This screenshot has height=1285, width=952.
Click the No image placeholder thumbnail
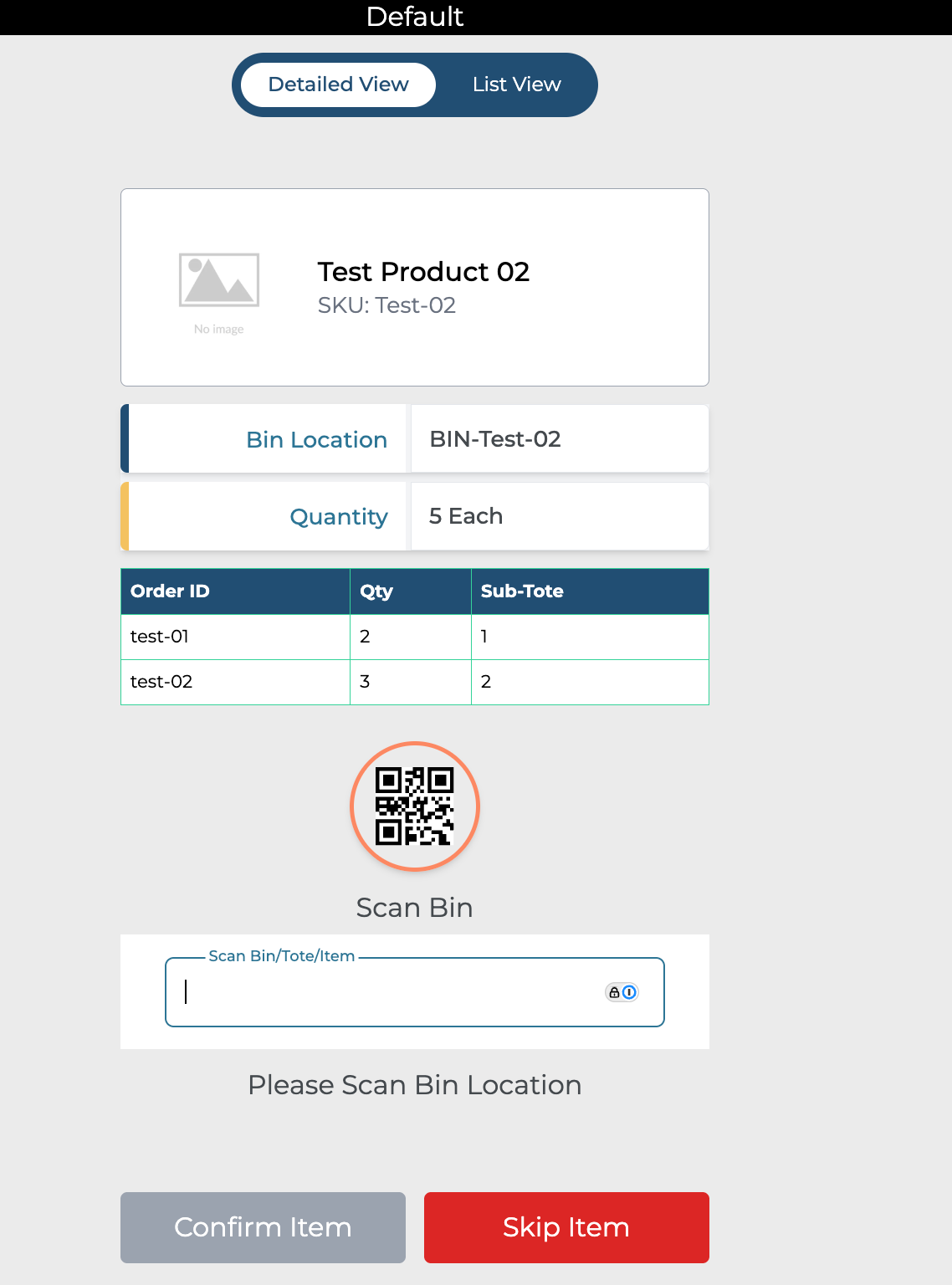point(219,289)
